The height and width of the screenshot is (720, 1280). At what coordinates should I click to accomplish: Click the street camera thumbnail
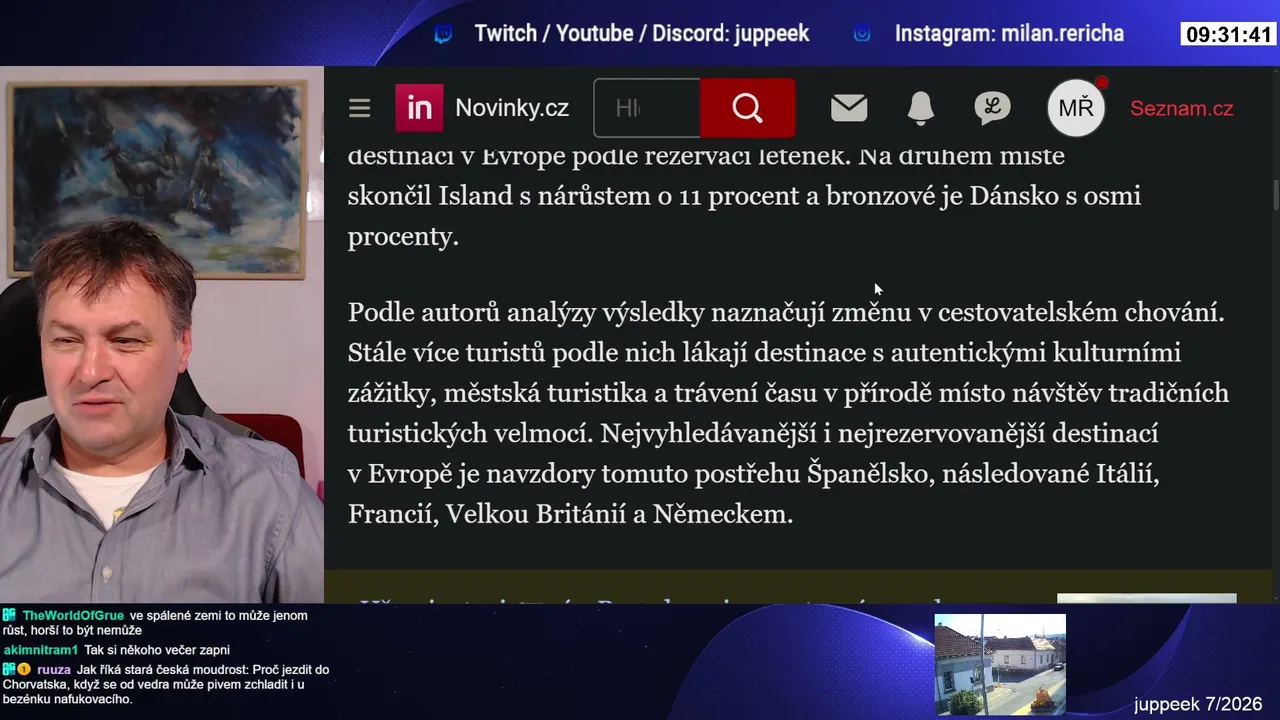(x=1000, y=665)
